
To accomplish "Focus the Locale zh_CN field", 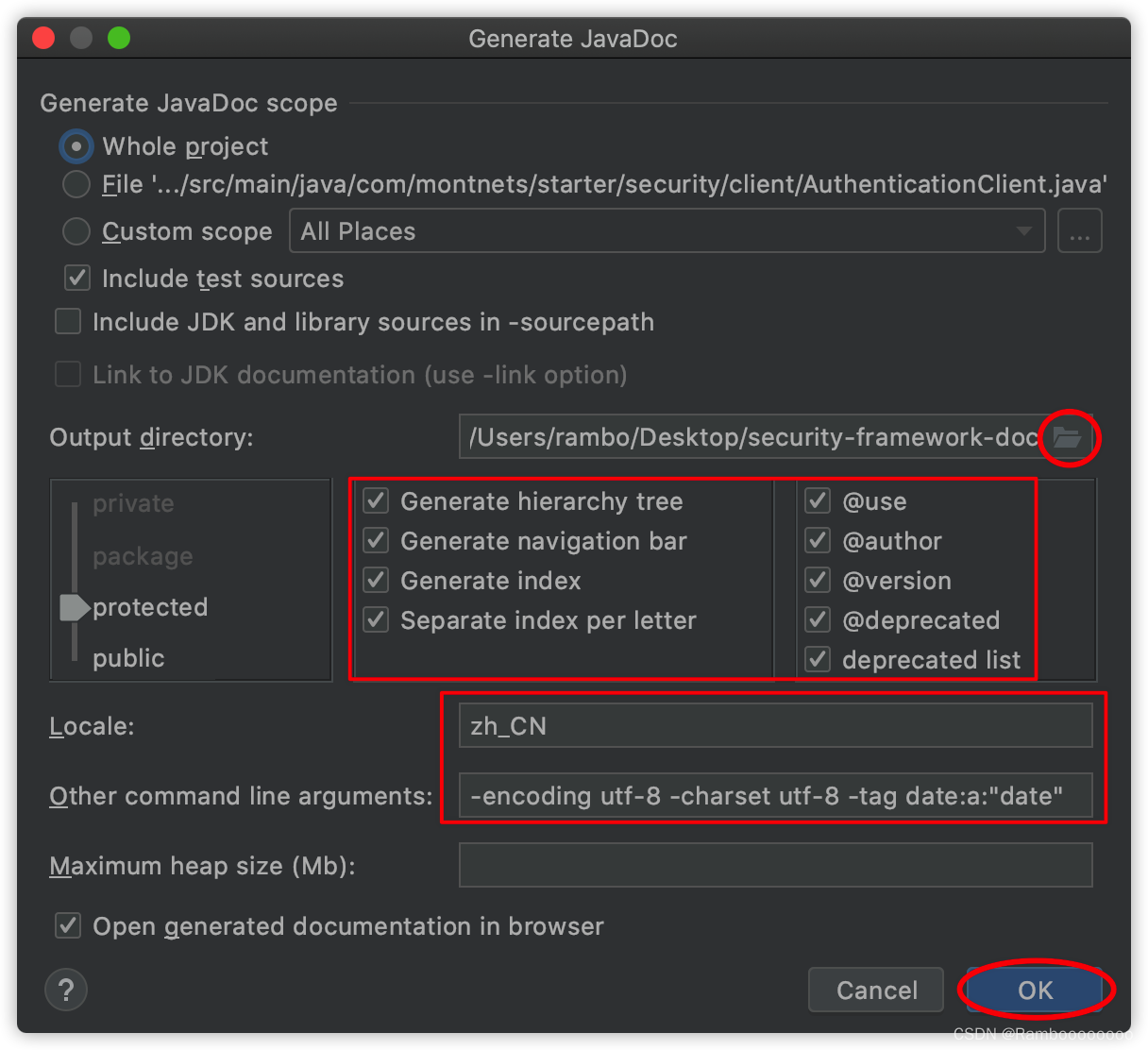I will point(775,726).
